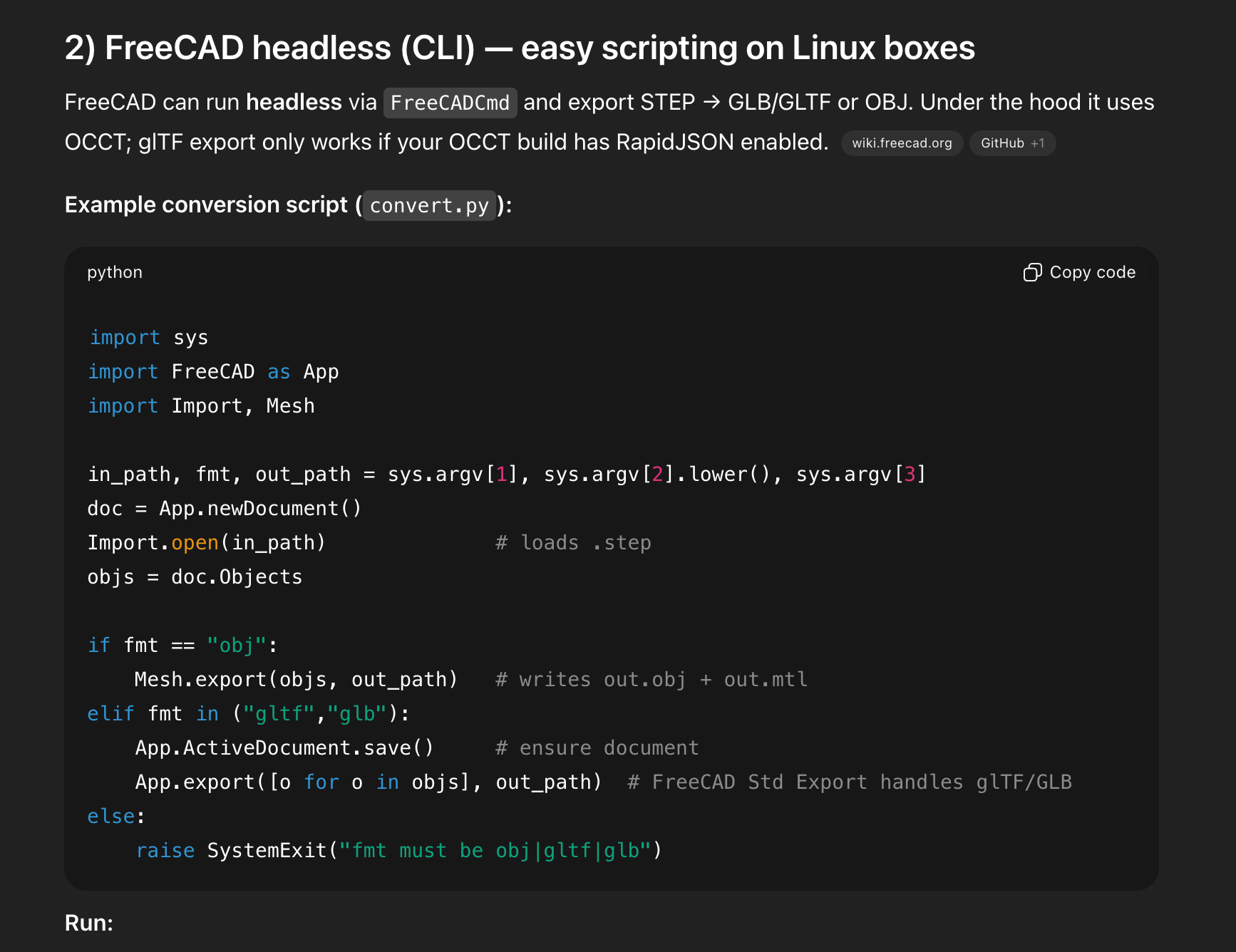Click the line 'elif fmt in ("gltf","glb"):'

coord(249,713)
